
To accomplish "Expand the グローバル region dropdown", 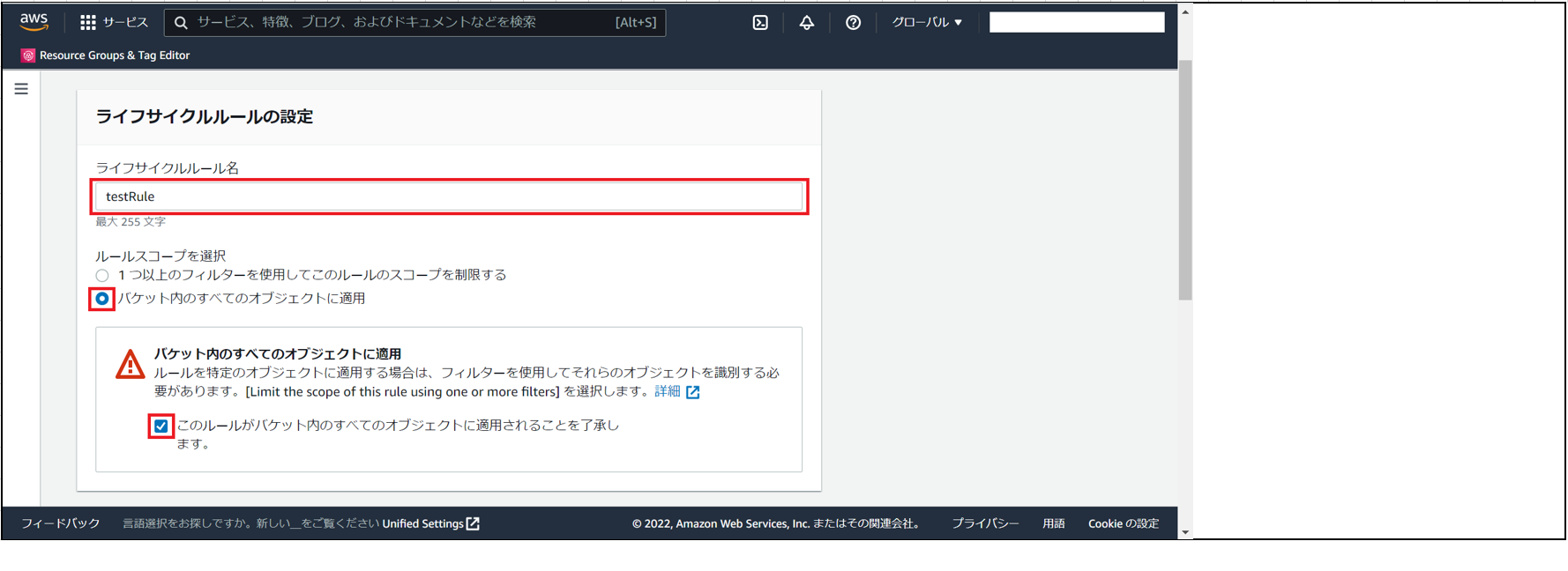I will pyautogui.click(x=927, y=22).
